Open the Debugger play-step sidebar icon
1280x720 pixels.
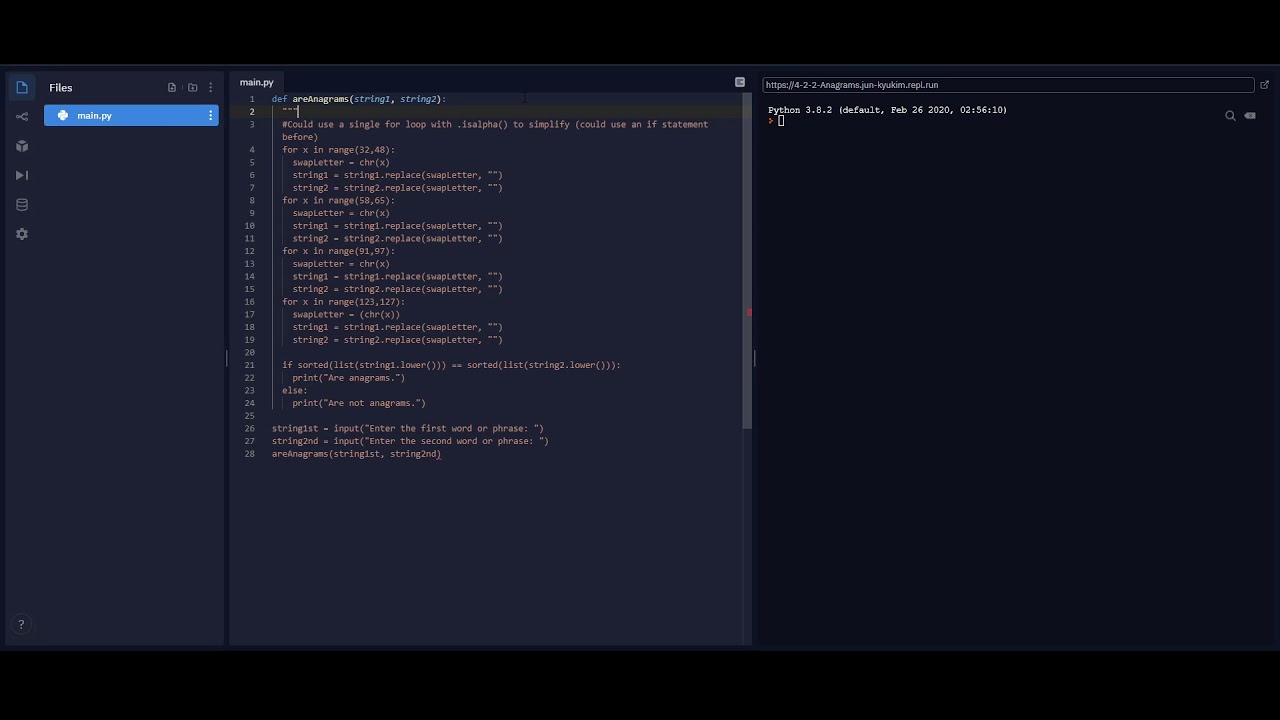click(22, 175)
